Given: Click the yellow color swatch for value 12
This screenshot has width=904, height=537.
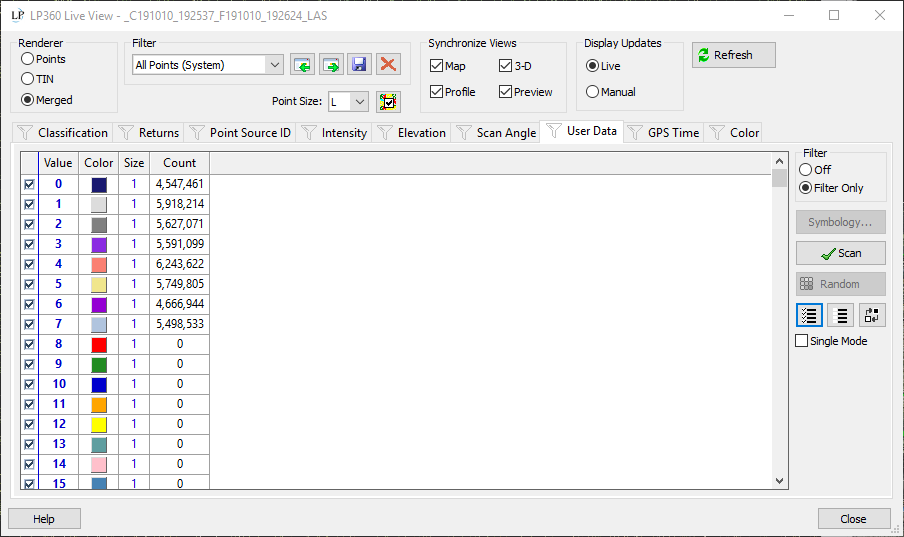Looking at the screenshot, I should click(x=99, y=425).
